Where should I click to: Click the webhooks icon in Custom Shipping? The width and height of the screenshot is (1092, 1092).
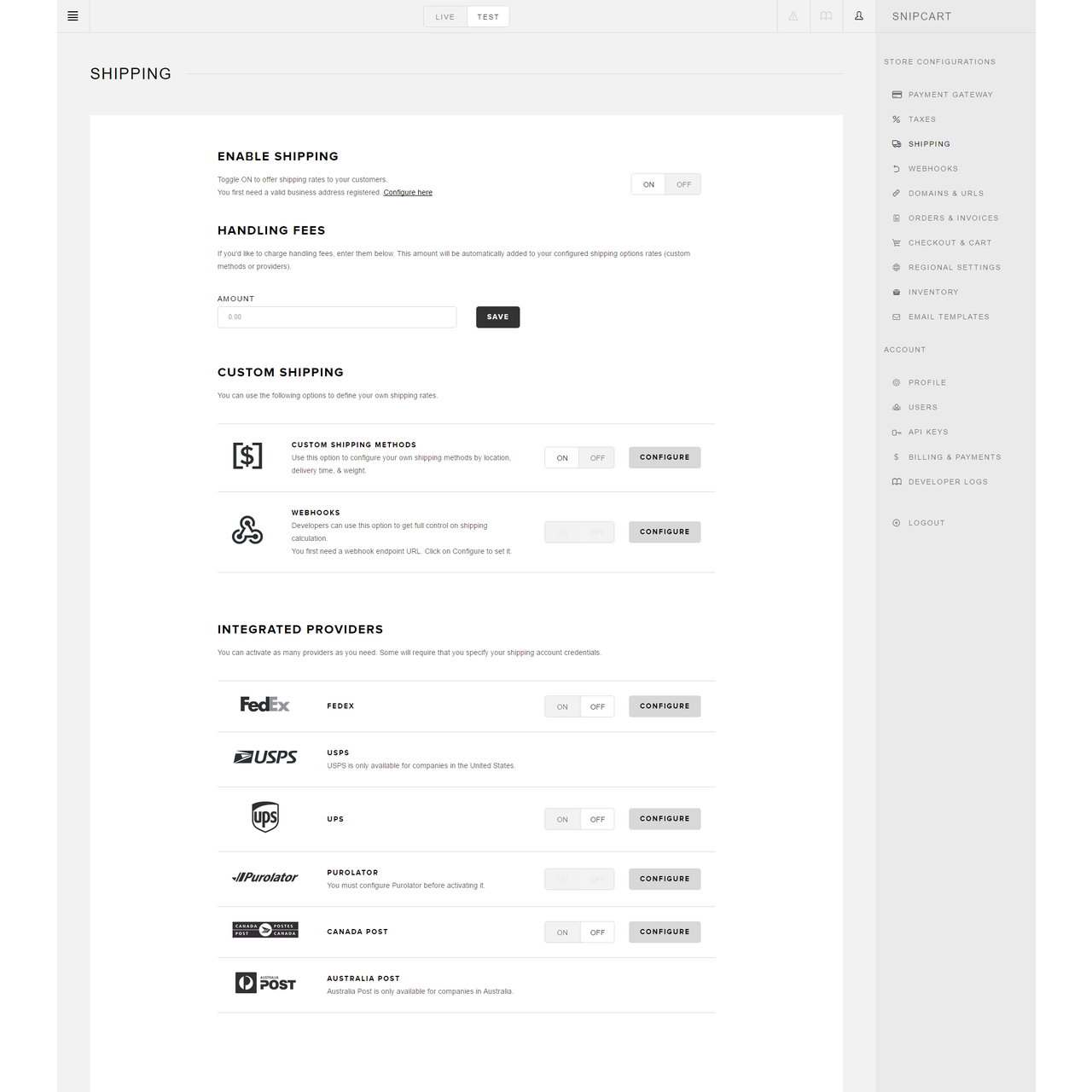click(247, 531)
